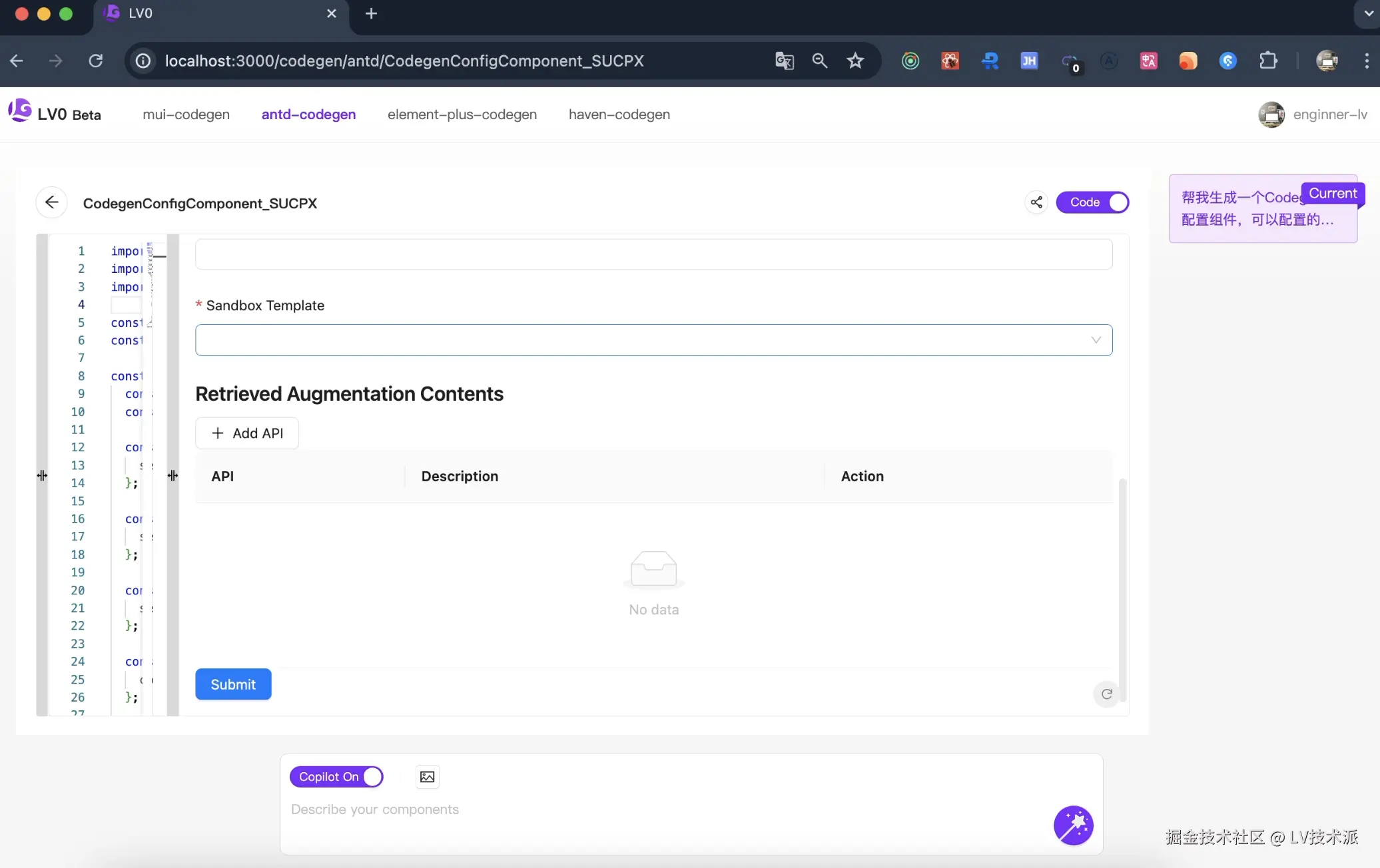Expand the browser tab search chevron

tap(1367, 13)
